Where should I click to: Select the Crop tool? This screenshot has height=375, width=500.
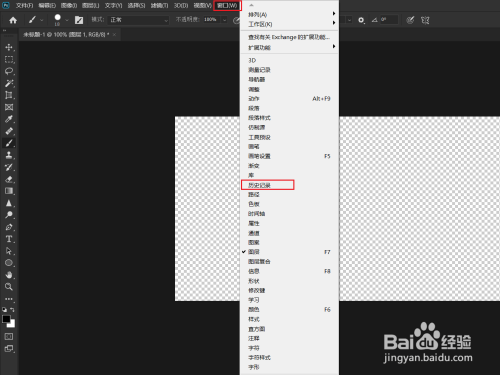click(9, 95)
